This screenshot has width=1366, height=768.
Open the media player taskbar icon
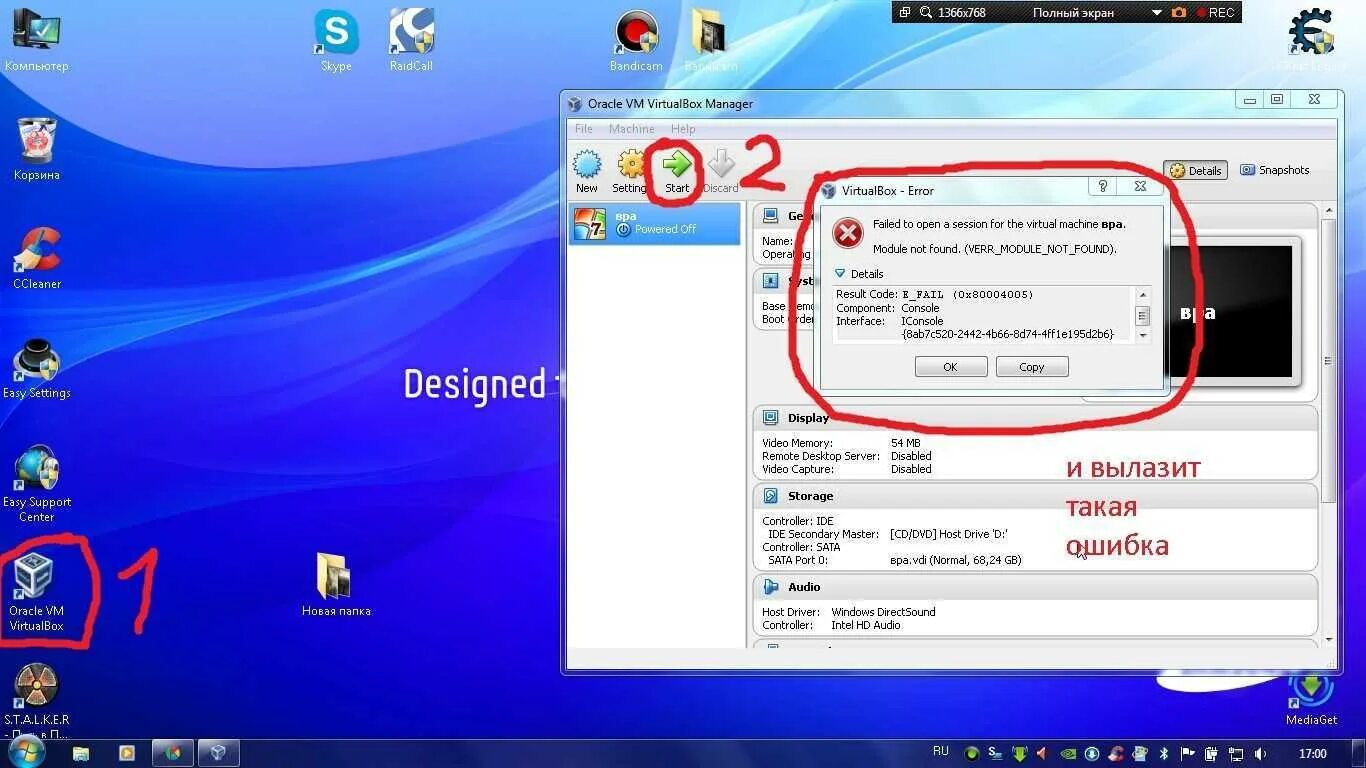click(x=127, y=753)
